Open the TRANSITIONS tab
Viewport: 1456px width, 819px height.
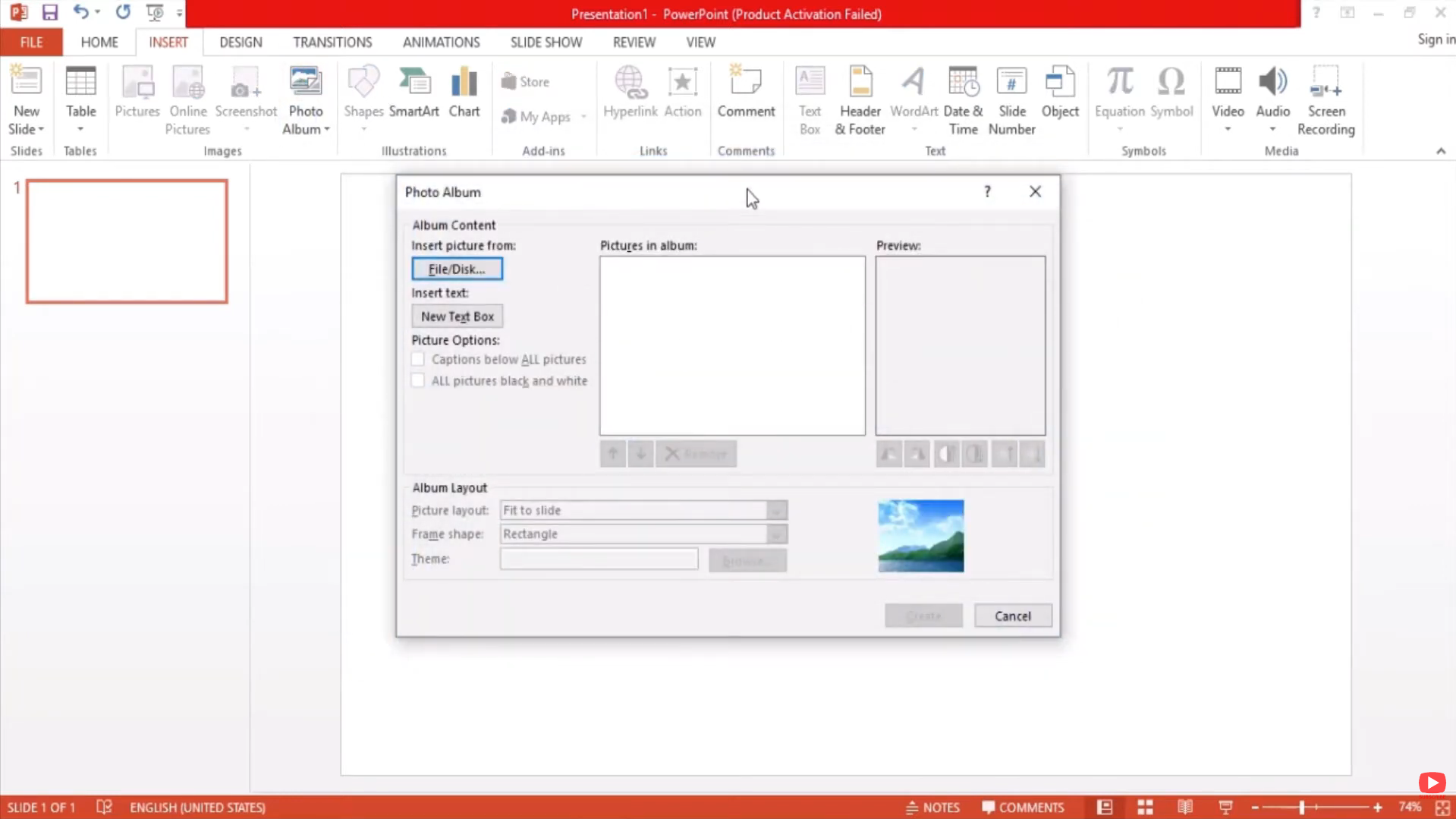(332, 43)
